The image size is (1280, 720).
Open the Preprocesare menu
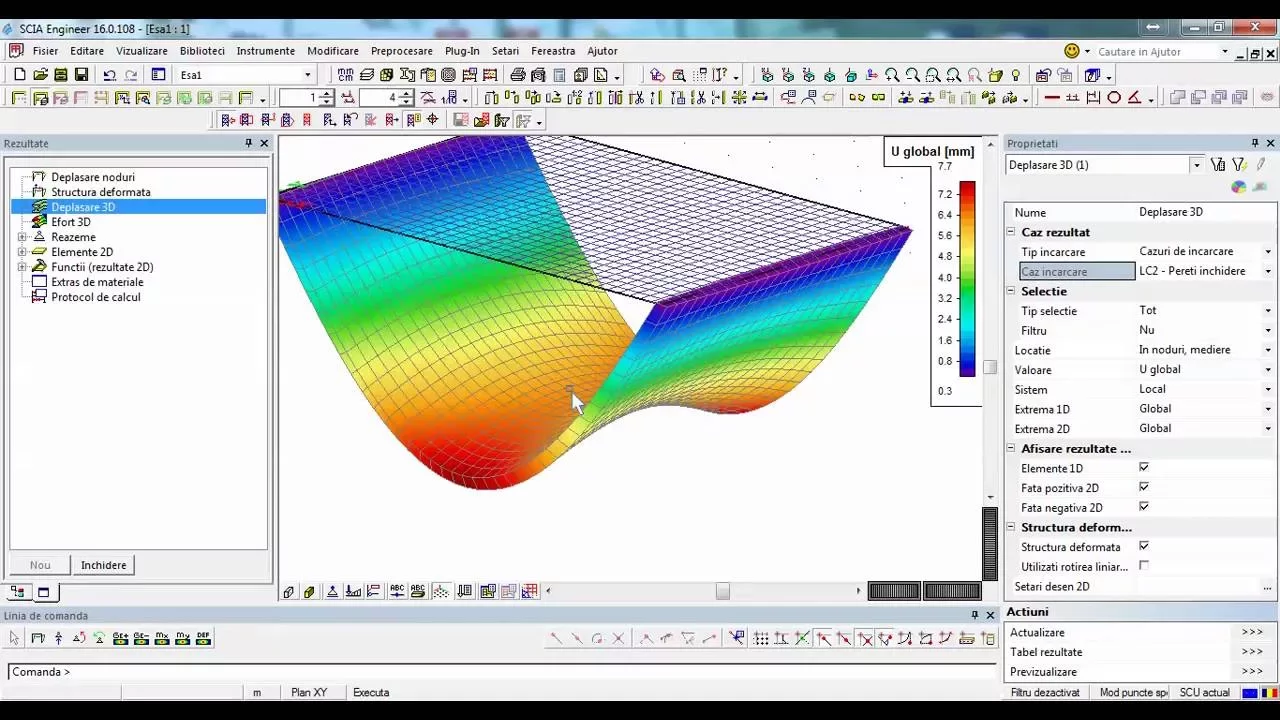(402, 51)
